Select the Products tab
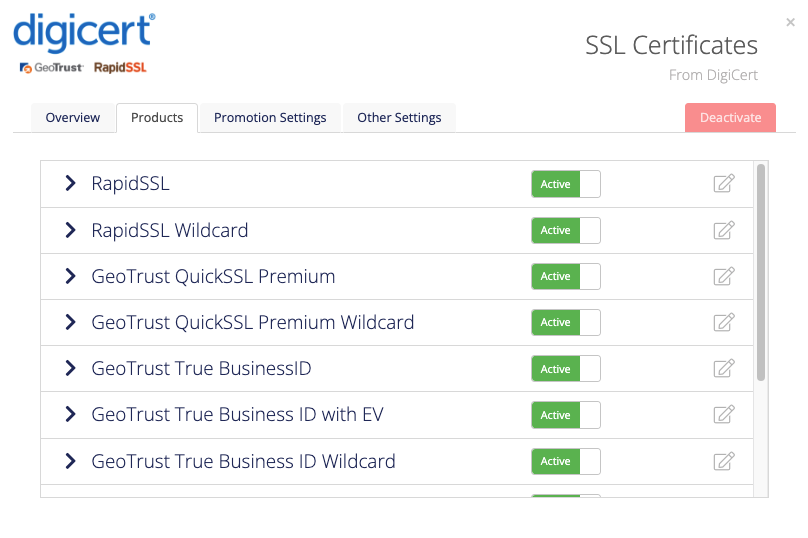Image resolution: width=808 pixels, height=538 pixels. tap(157, 118)
